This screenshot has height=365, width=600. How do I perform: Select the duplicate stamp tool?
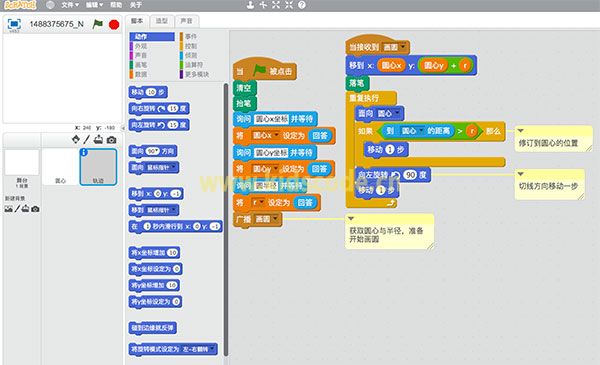coord(250,5)
